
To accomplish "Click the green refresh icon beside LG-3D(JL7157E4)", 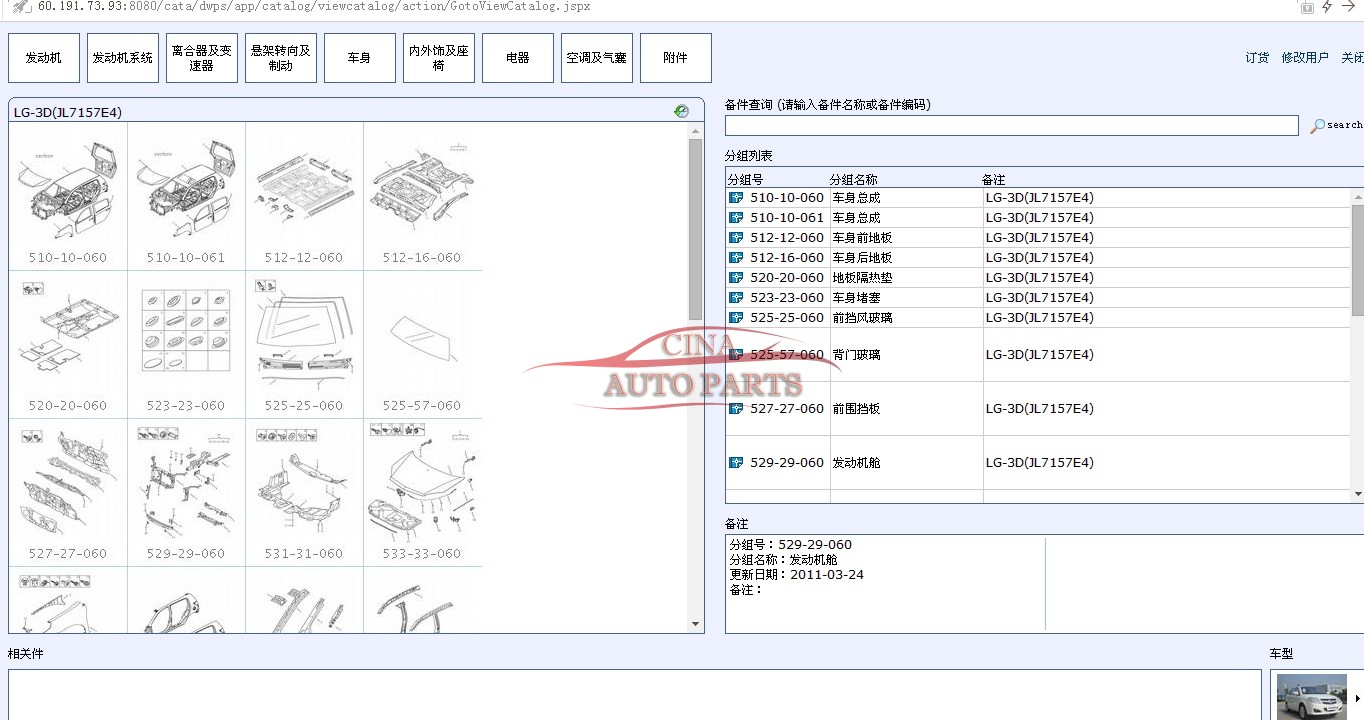I will pos(681,111).
